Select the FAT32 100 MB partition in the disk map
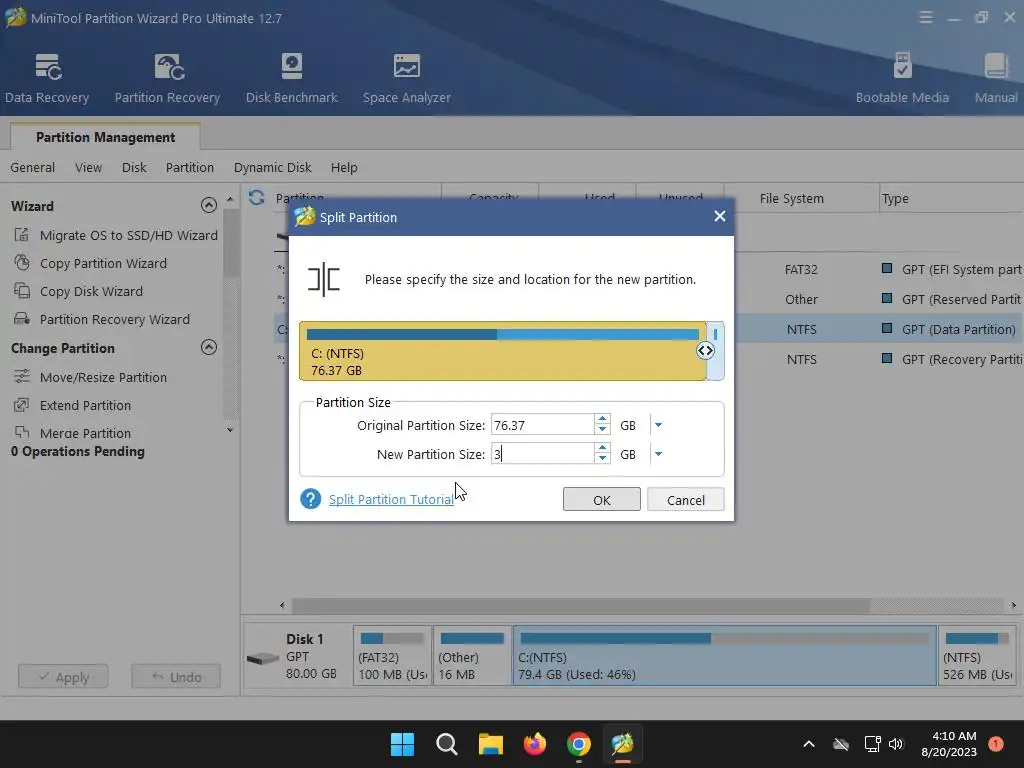 pyautogui.click(x=392, y=656)
